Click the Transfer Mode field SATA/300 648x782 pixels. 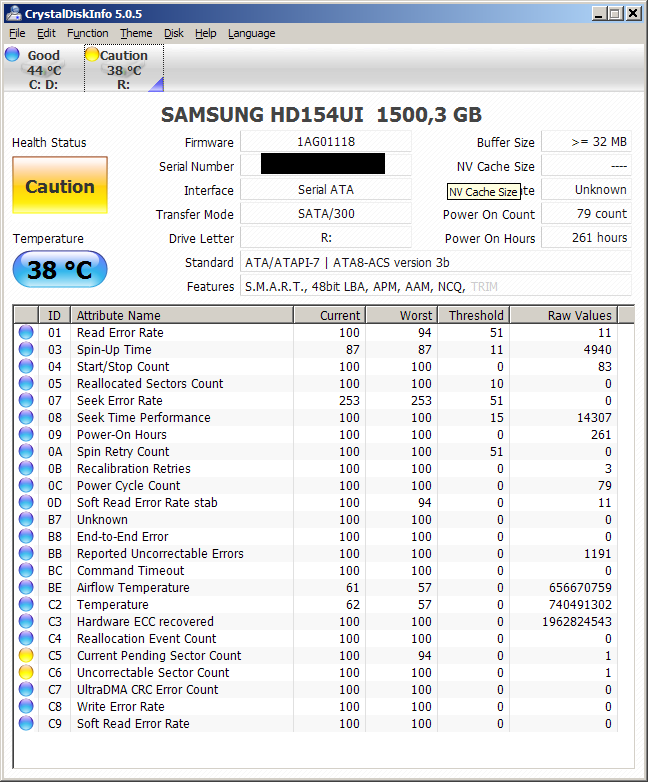pyautogui.click(x=326, y=213)
